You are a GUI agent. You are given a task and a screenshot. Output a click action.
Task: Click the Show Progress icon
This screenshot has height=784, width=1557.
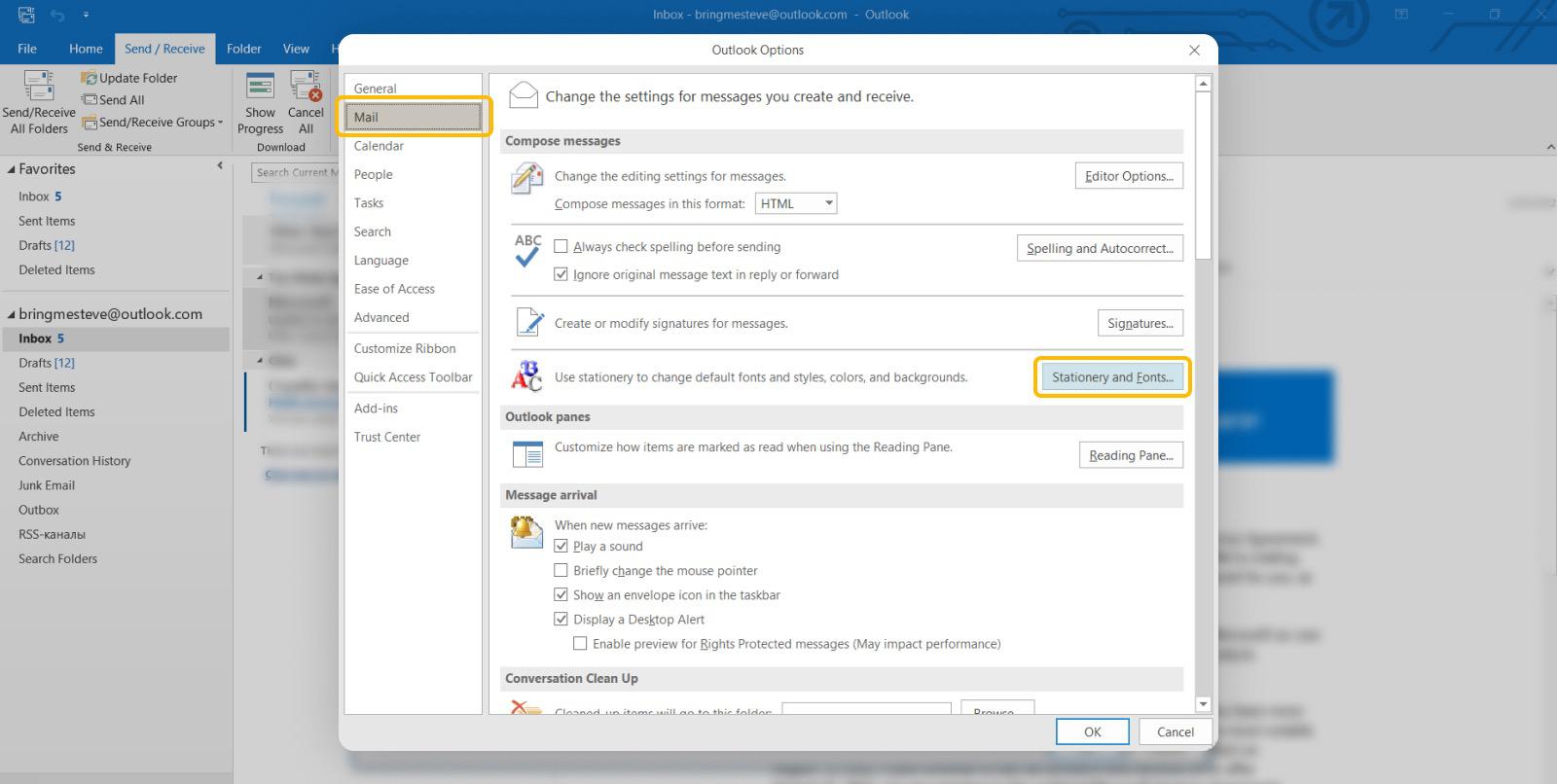260,86
